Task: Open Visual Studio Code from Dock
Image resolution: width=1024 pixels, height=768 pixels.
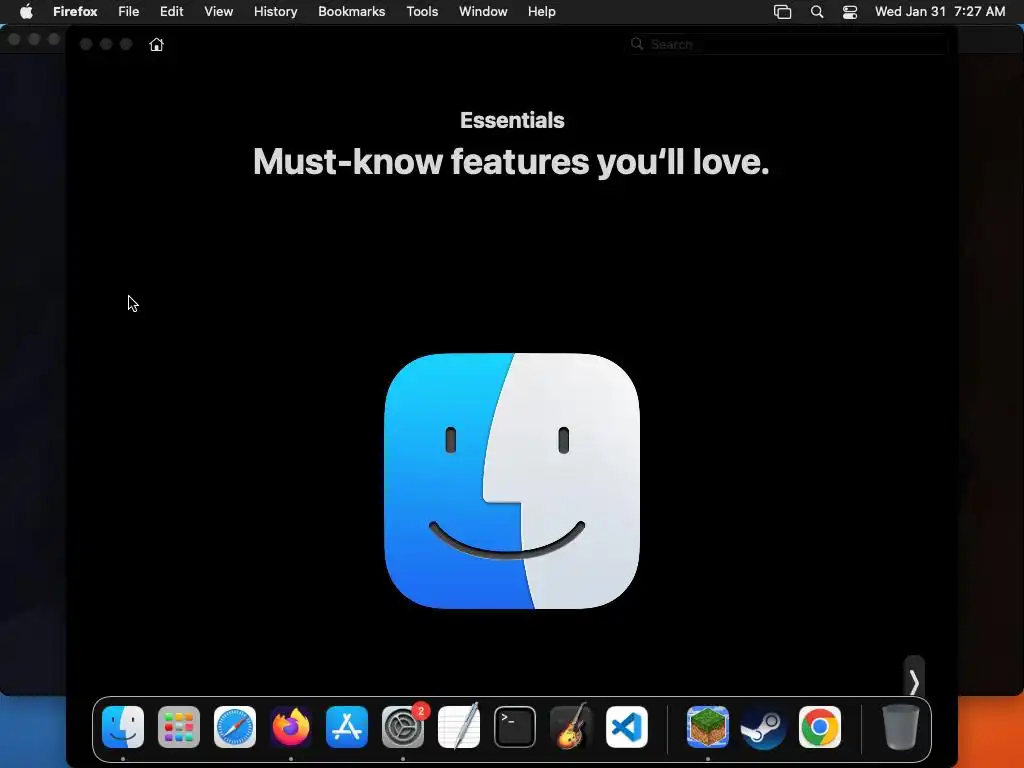Action: (627, 727)
